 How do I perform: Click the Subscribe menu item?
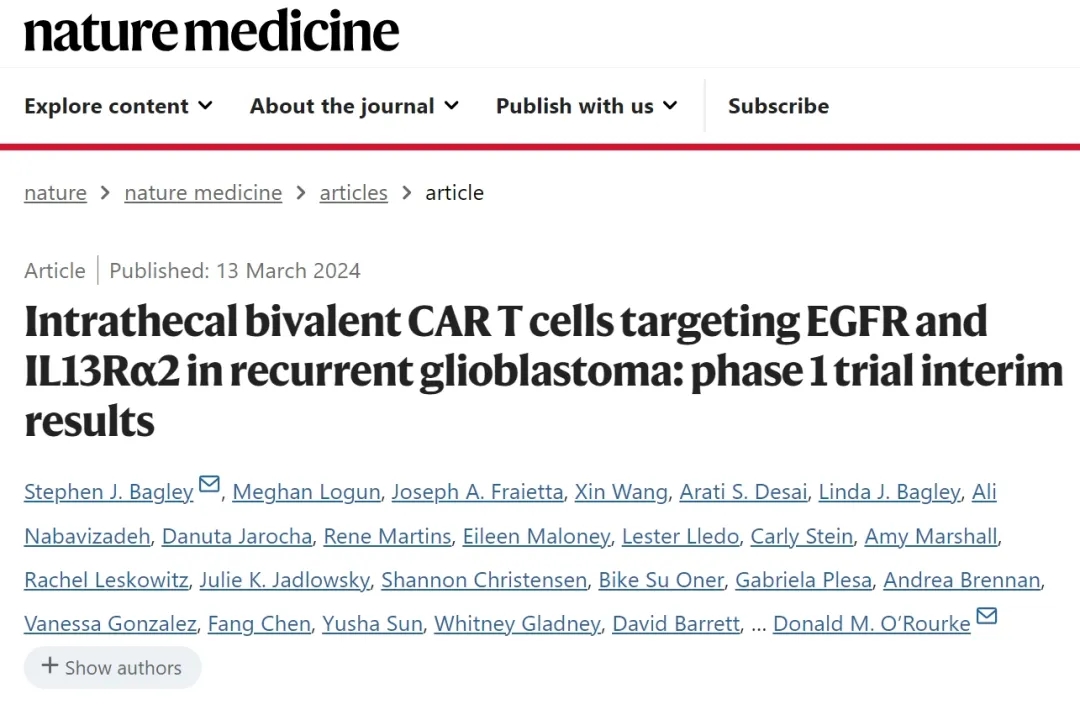pyautogui.click(x=778, y=106)
